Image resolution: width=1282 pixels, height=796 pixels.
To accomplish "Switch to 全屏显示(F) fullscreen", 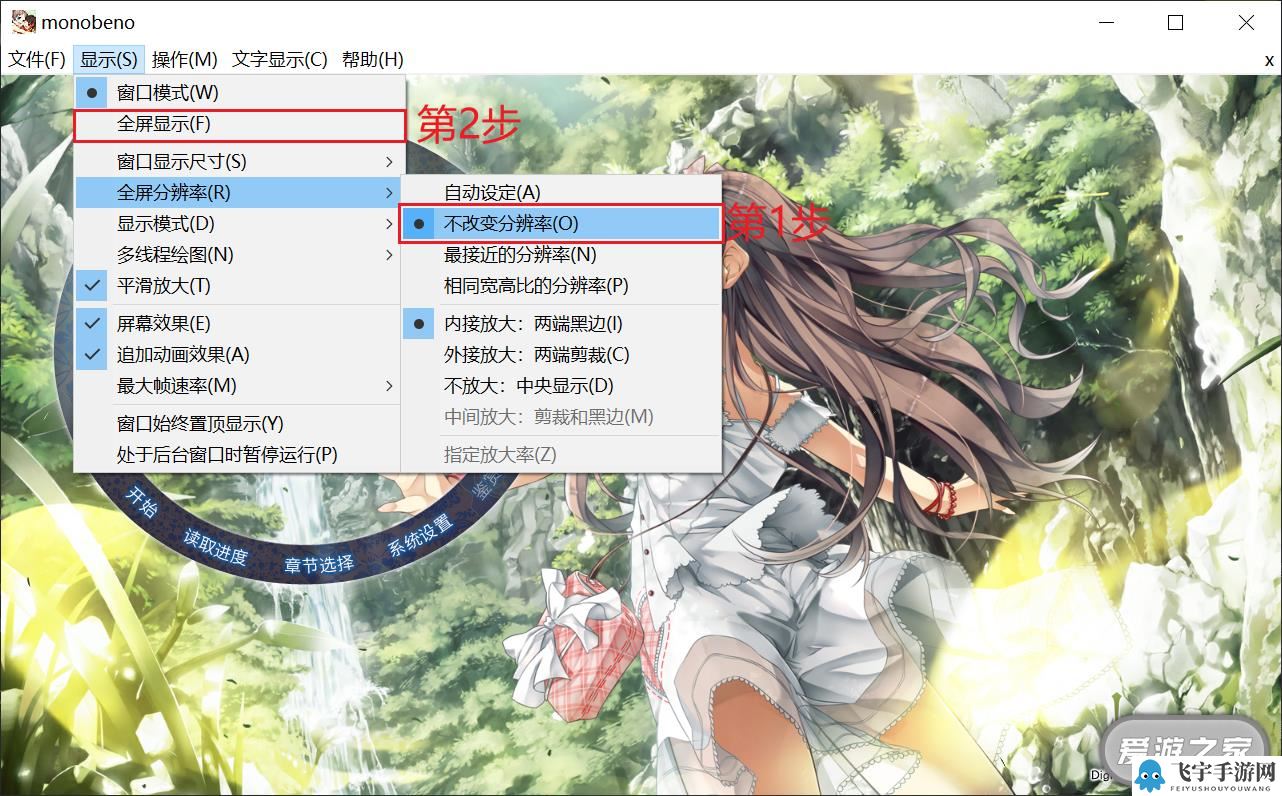I will (239, 124).
